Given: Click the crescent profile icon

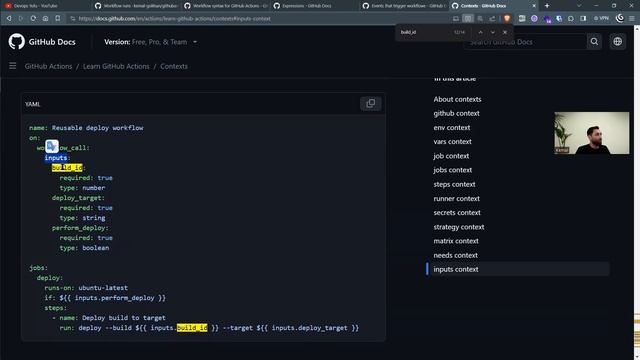Looking at the screenshot, I should (x=620, y=18).
